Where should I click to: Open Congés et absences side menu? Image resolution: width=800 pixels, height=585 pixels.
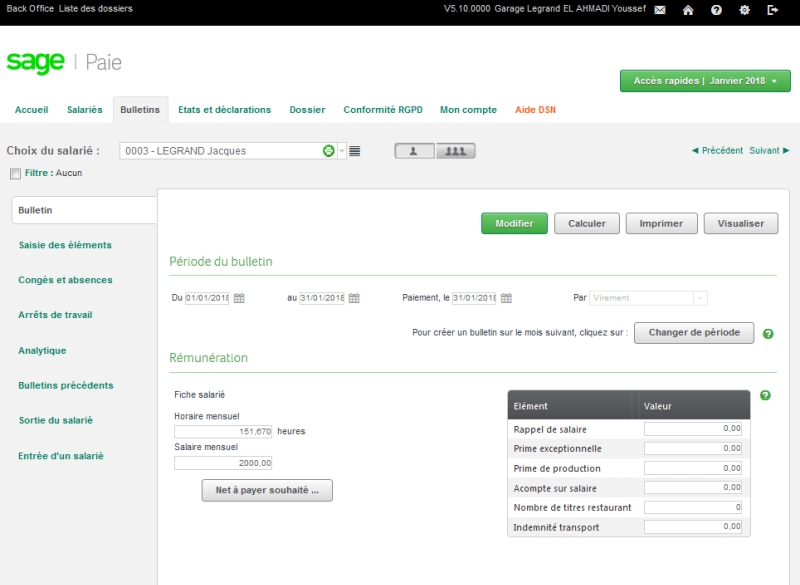click(x=65, y=280)
